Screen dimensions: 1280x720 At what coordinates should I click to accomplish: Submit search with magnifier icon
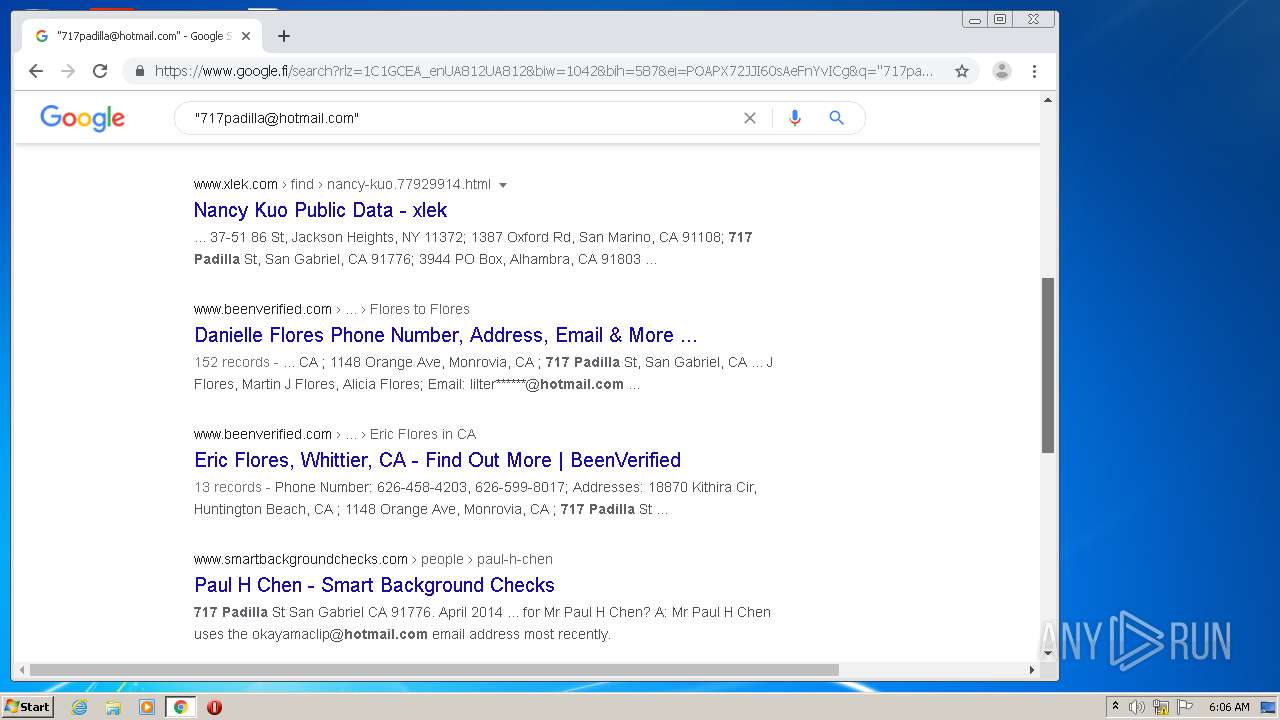coord(837,118)
